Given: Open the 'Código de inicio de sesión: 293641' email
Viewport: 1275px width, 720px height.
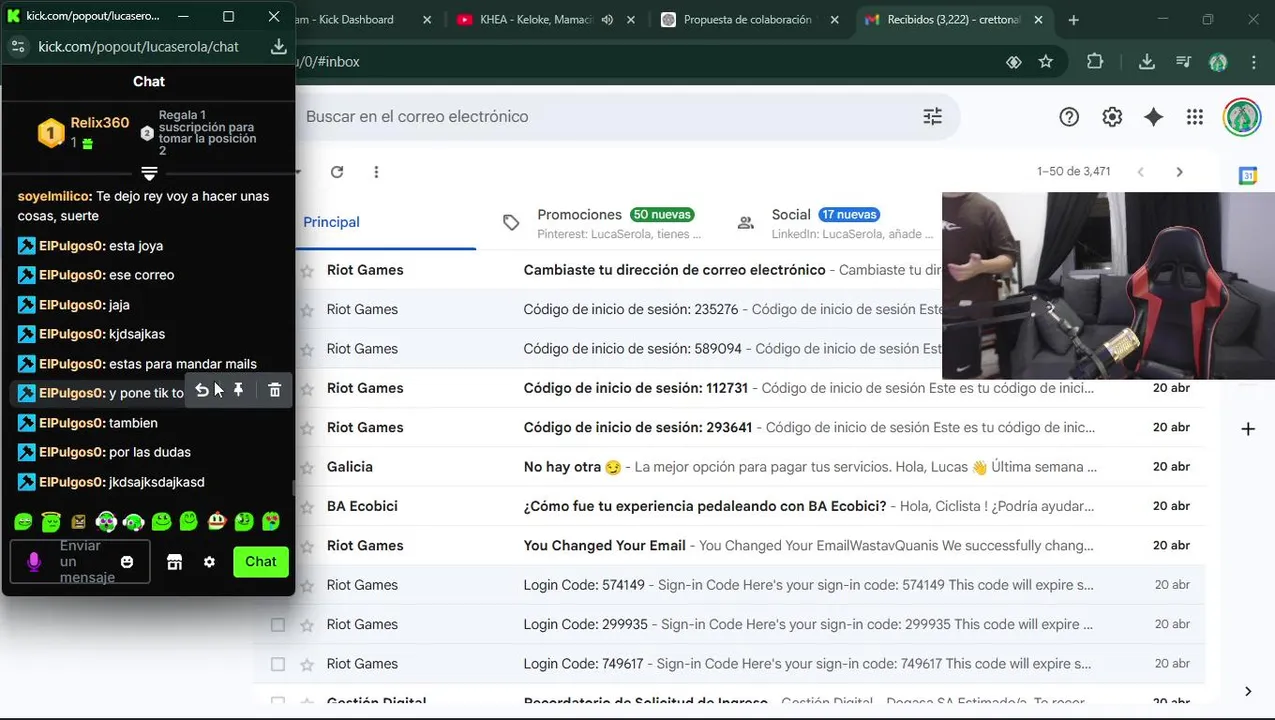Looking at the screenshot, I should 750,427.
